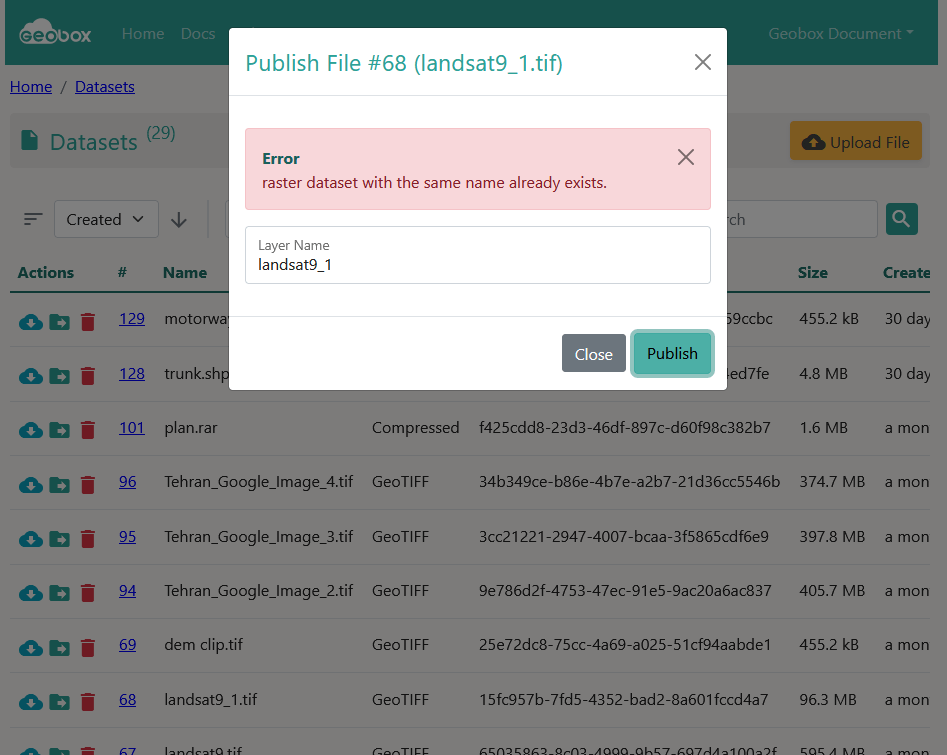Click the download icon for Tehran_Google_Image_4.tif
The width and height of the screenshot is (947, 755).
[x=31, y=484]
